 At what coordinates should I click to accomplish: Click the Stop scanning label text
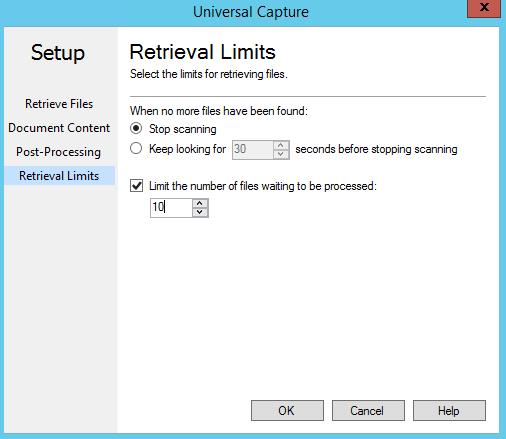coord(183,129)
